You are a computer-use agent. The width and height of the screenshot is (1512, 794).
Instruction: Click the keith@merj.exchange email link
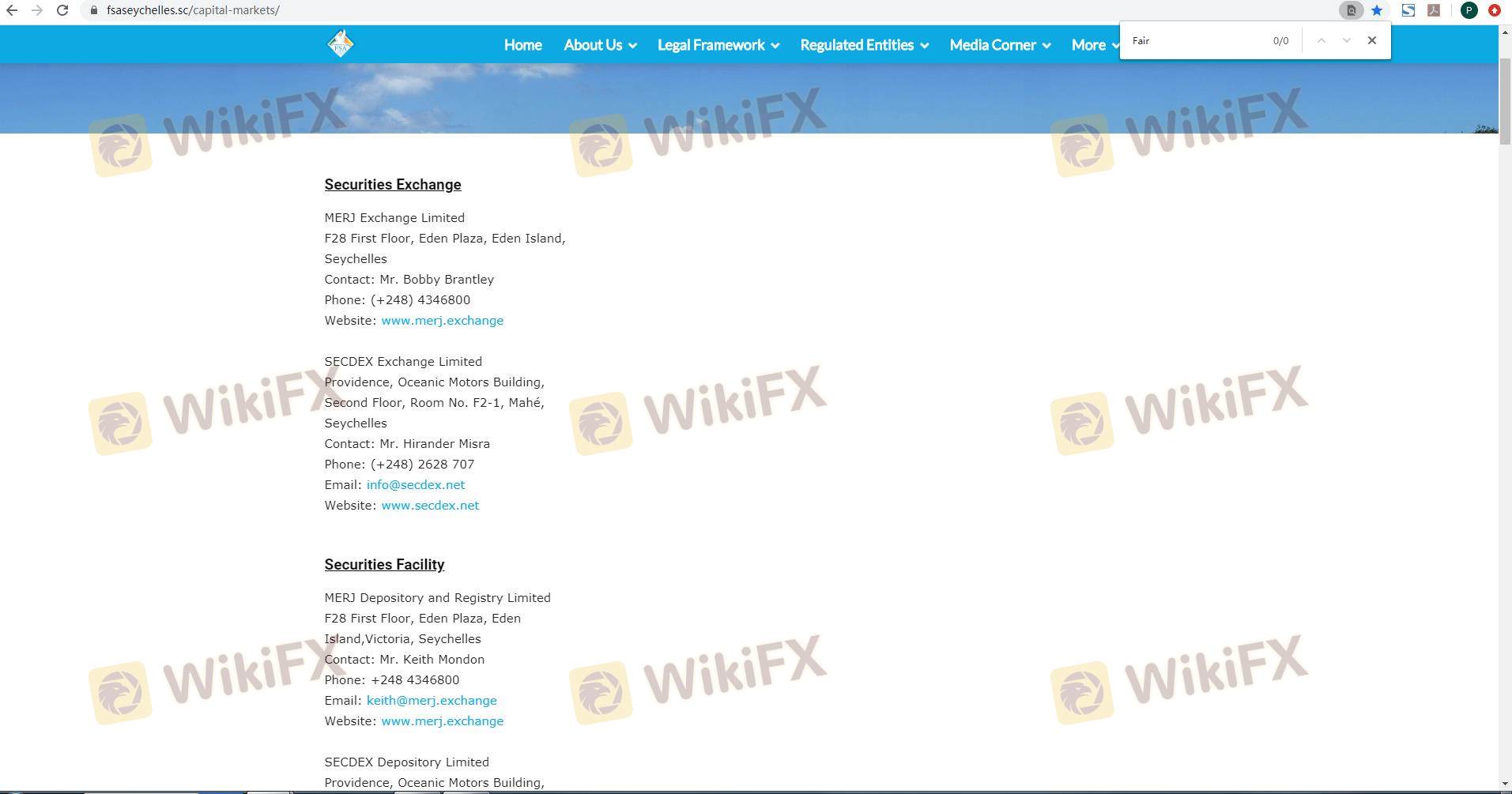click(432, 701)
